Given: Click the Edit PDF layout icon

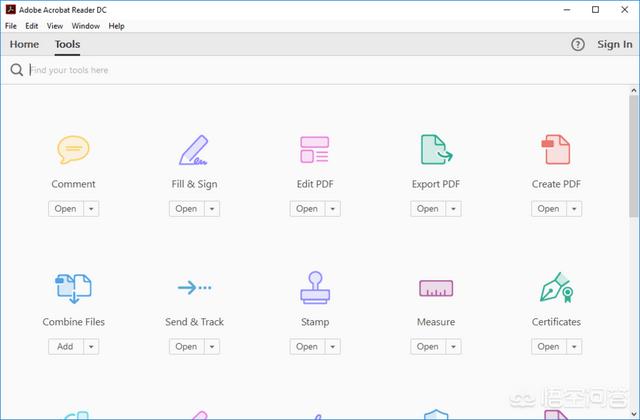Looking at the screenshot, I should 314,150.
